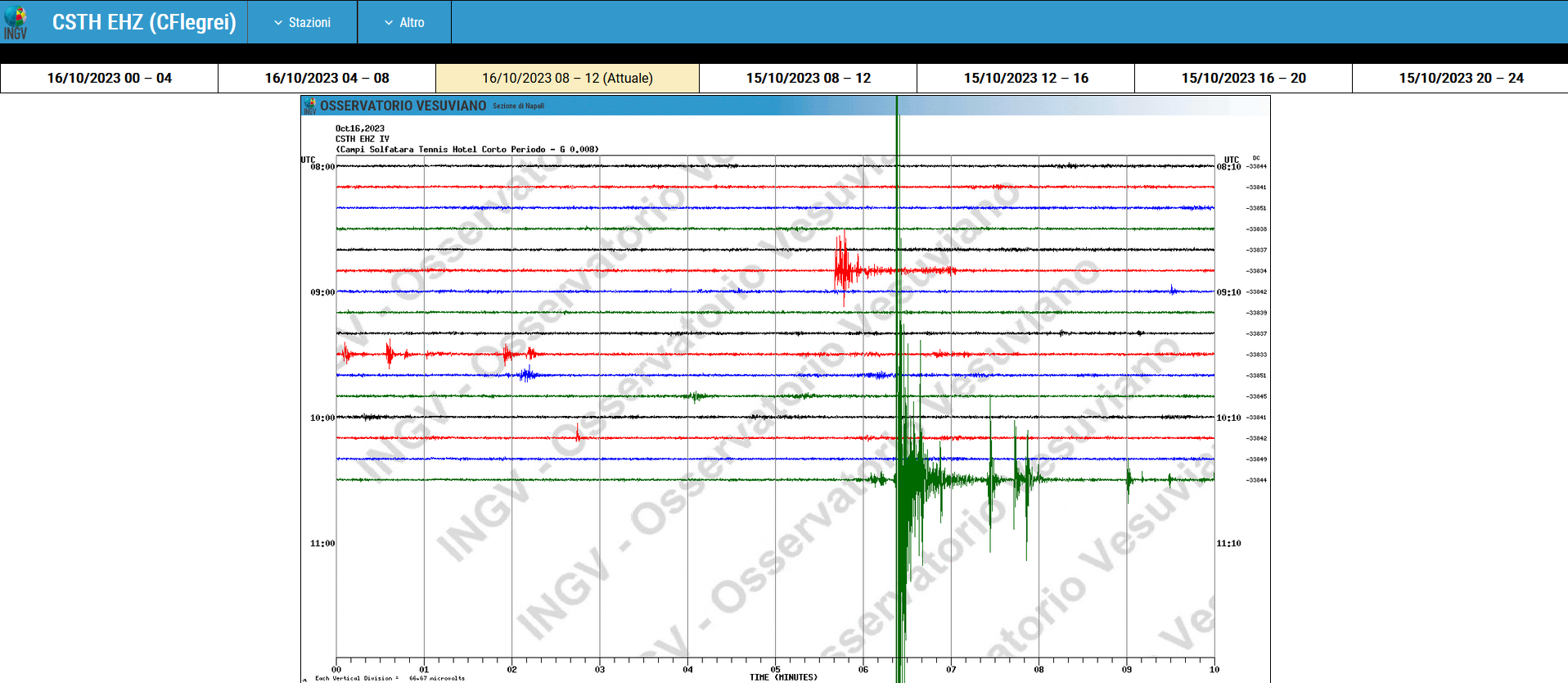Expand the Altro dropdown menu
This screenshot has height=683, width=1568.
pos(404,22)
